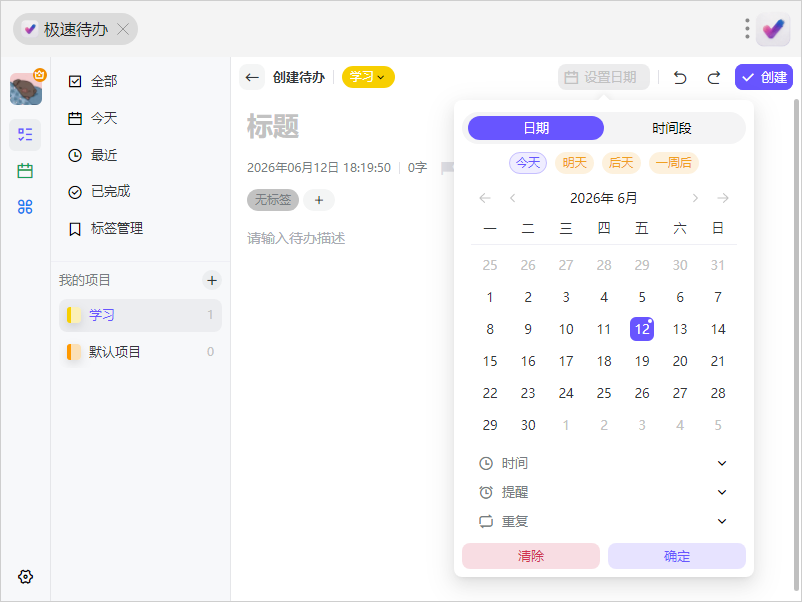Close the 极速待办 tab

123,29
